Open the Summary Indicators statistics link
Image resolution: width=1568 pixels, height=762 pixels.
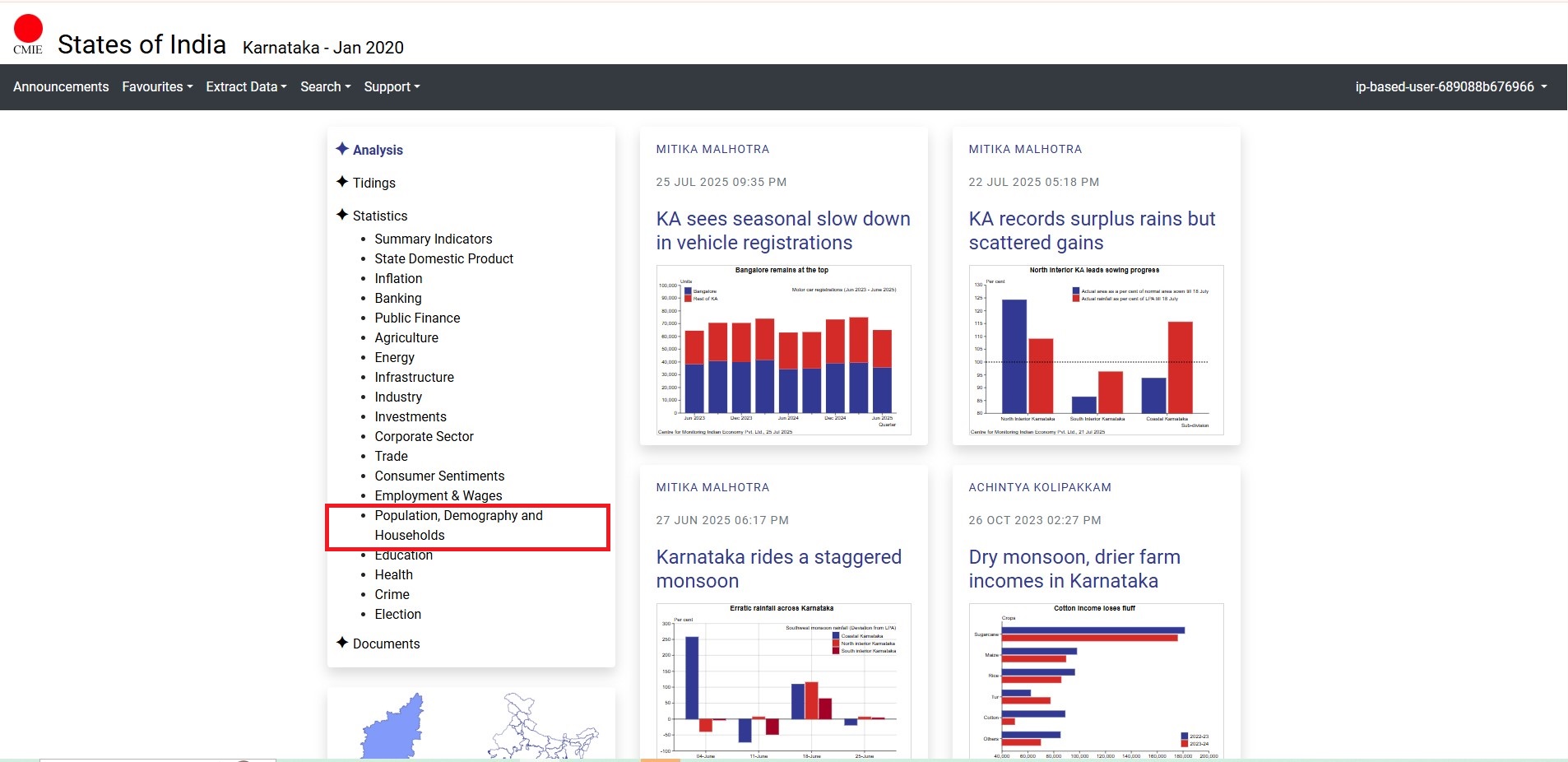click(x=434, y=239)
